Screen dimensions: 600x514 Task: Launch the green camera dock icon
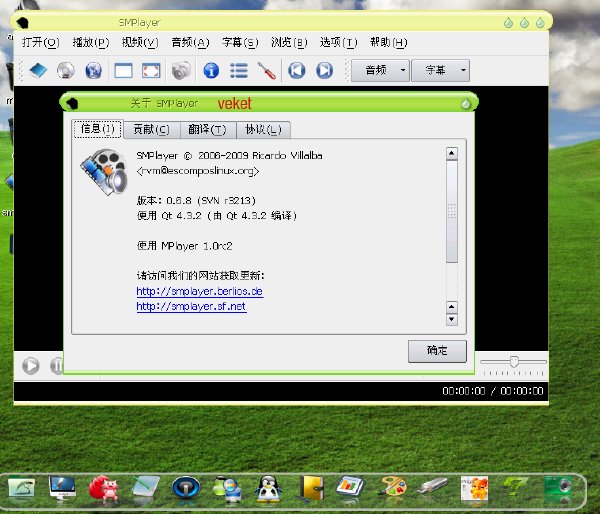(x=558, y=487)
